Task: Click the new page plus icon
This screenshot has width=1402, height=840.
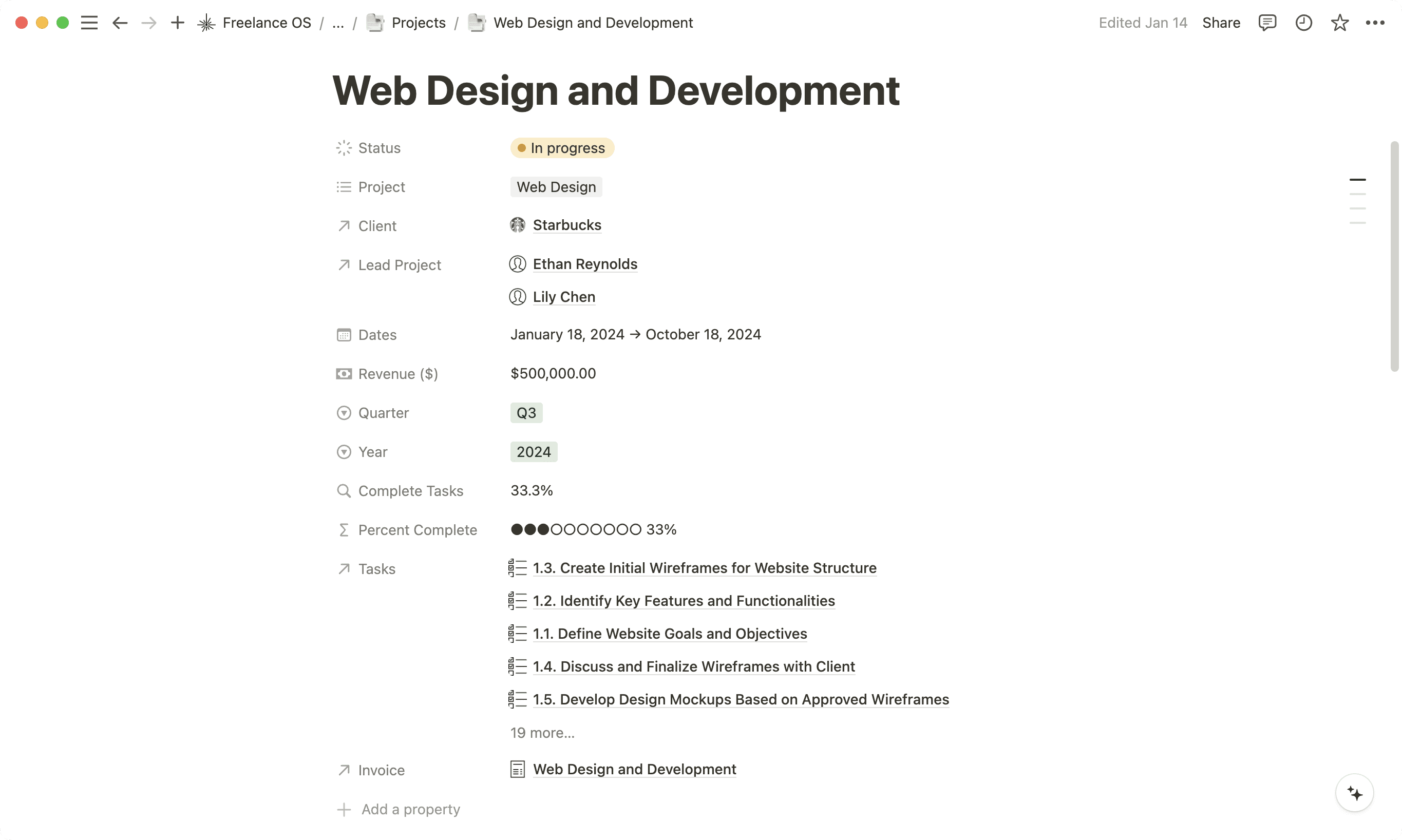Action: coord(178,23)
